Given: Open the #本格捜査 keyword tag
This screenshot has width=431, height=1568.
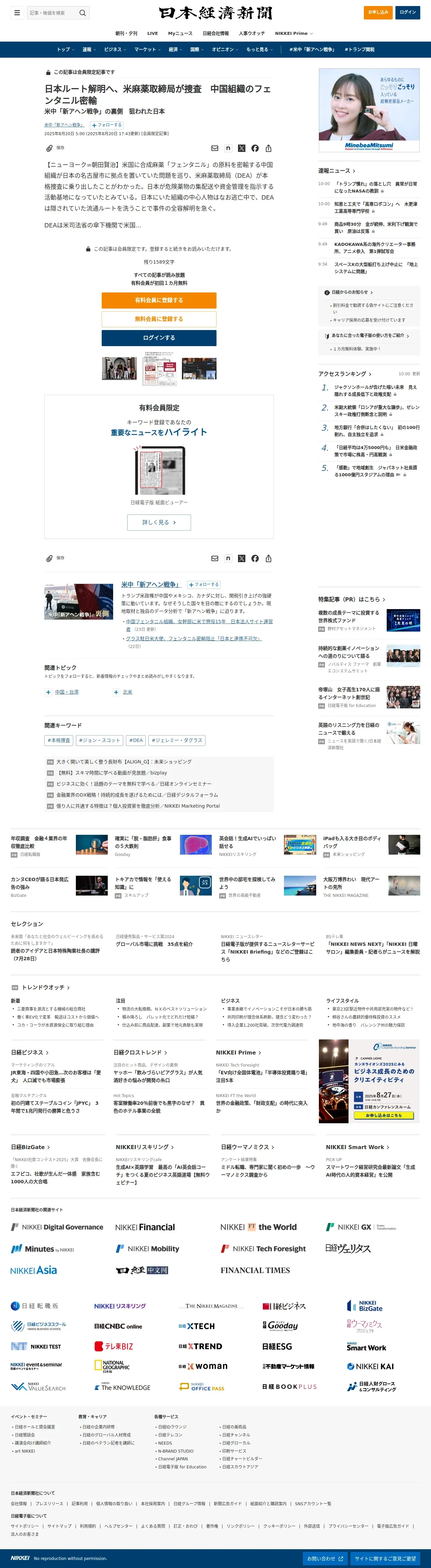Looking at the screenshot, I should (59, 740).
